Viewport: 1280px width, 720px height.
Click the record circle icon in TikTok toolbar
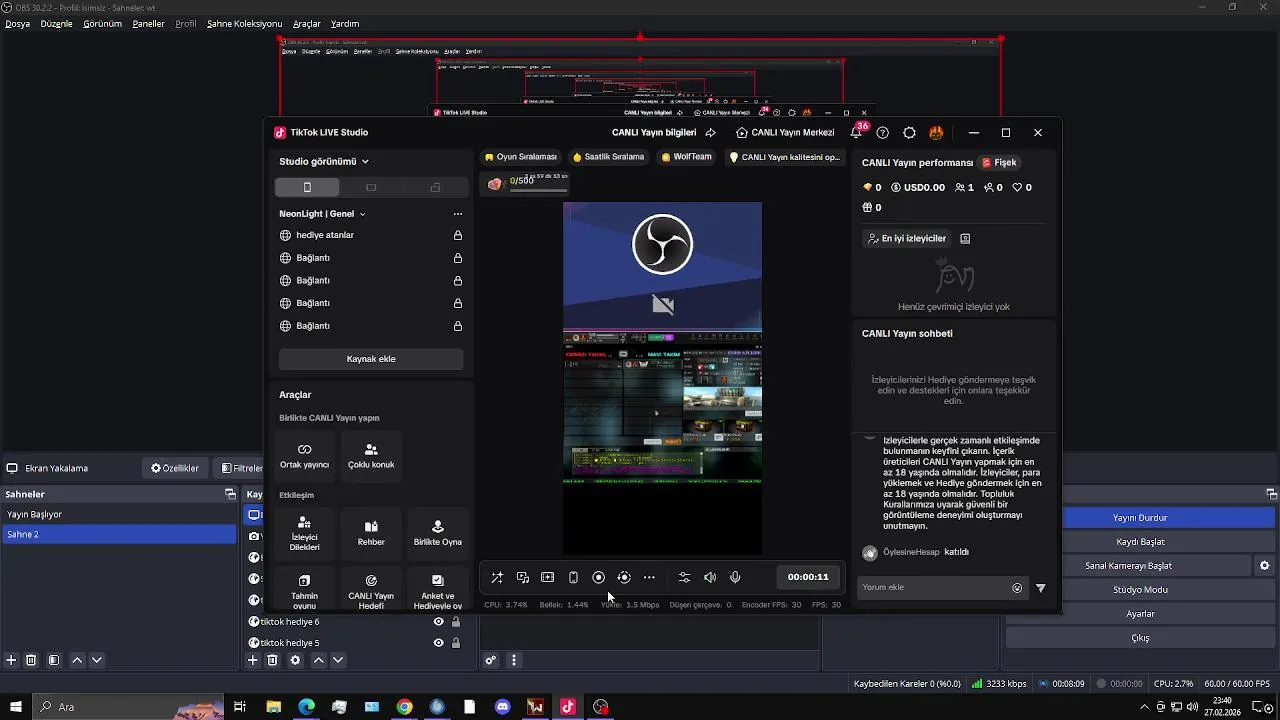pyautogui.click(x=598, y=577)
